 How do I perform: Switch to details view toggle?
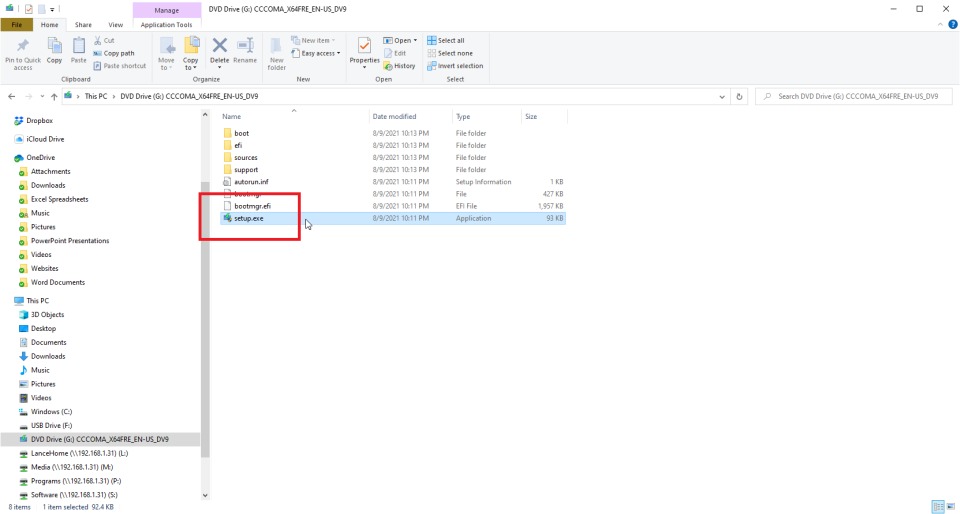(x=937, y=507)
